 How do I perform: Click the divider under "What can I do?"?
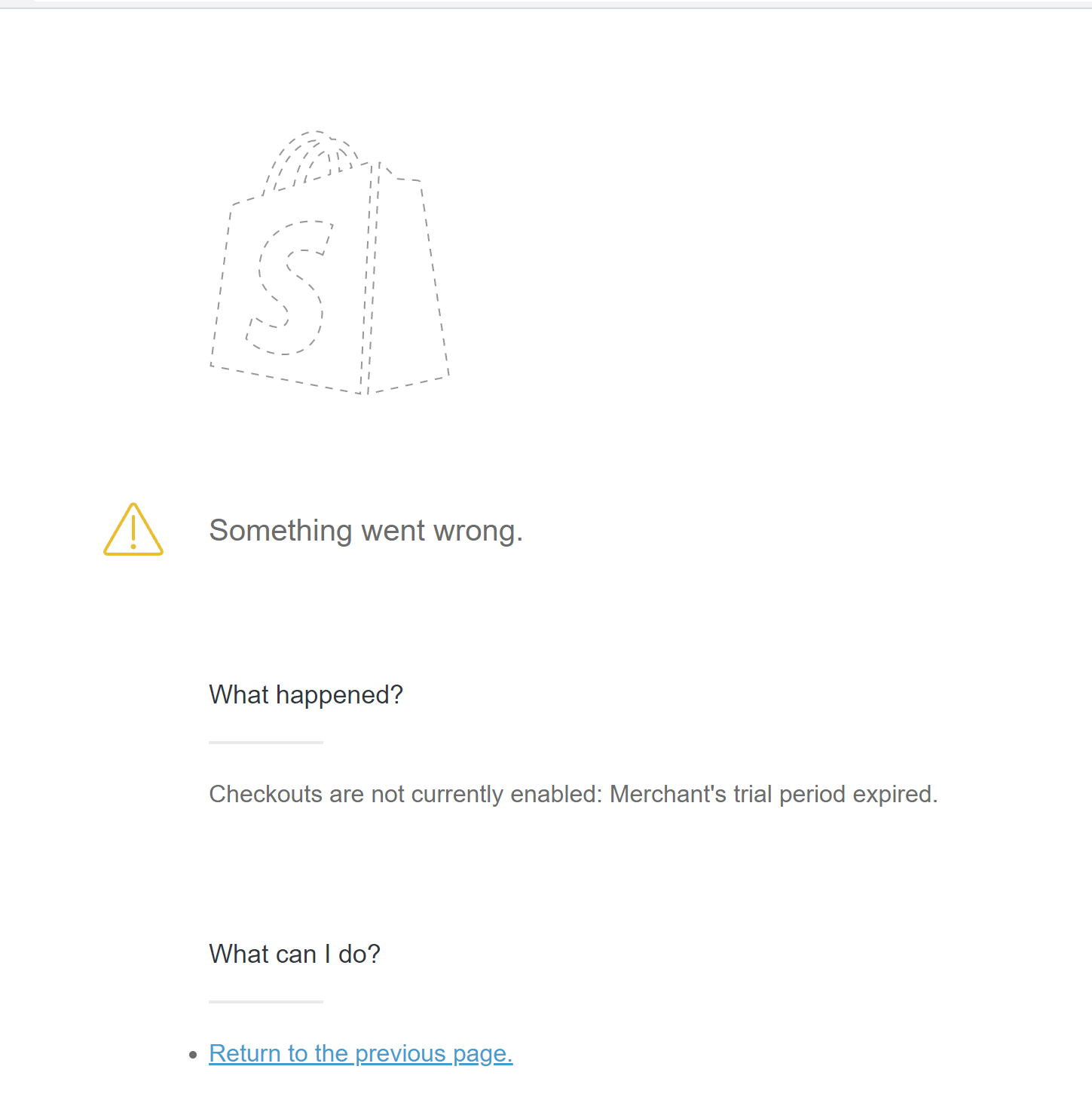266,1002
